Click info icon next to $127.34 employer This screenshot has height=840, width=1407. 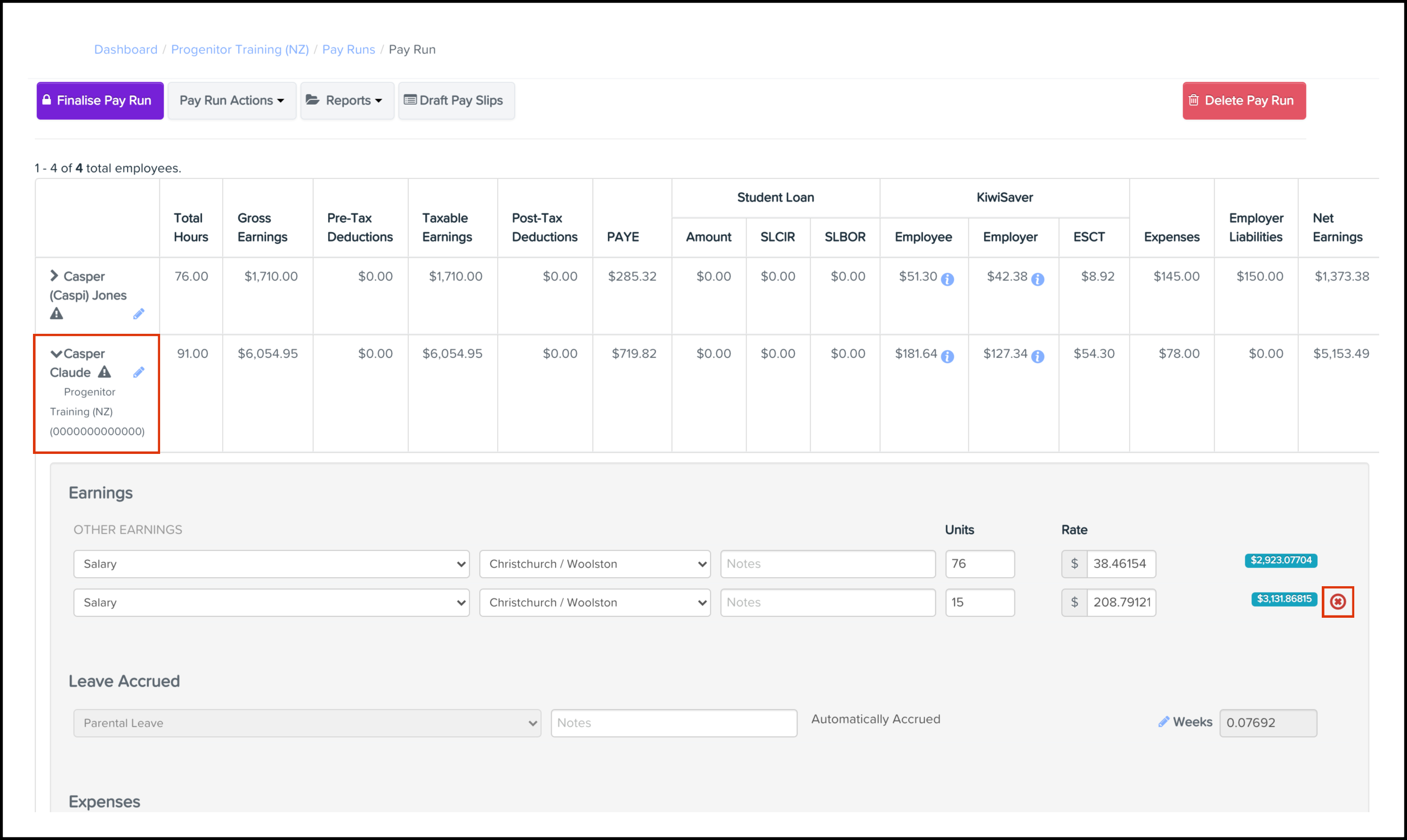pos(1037,356)
